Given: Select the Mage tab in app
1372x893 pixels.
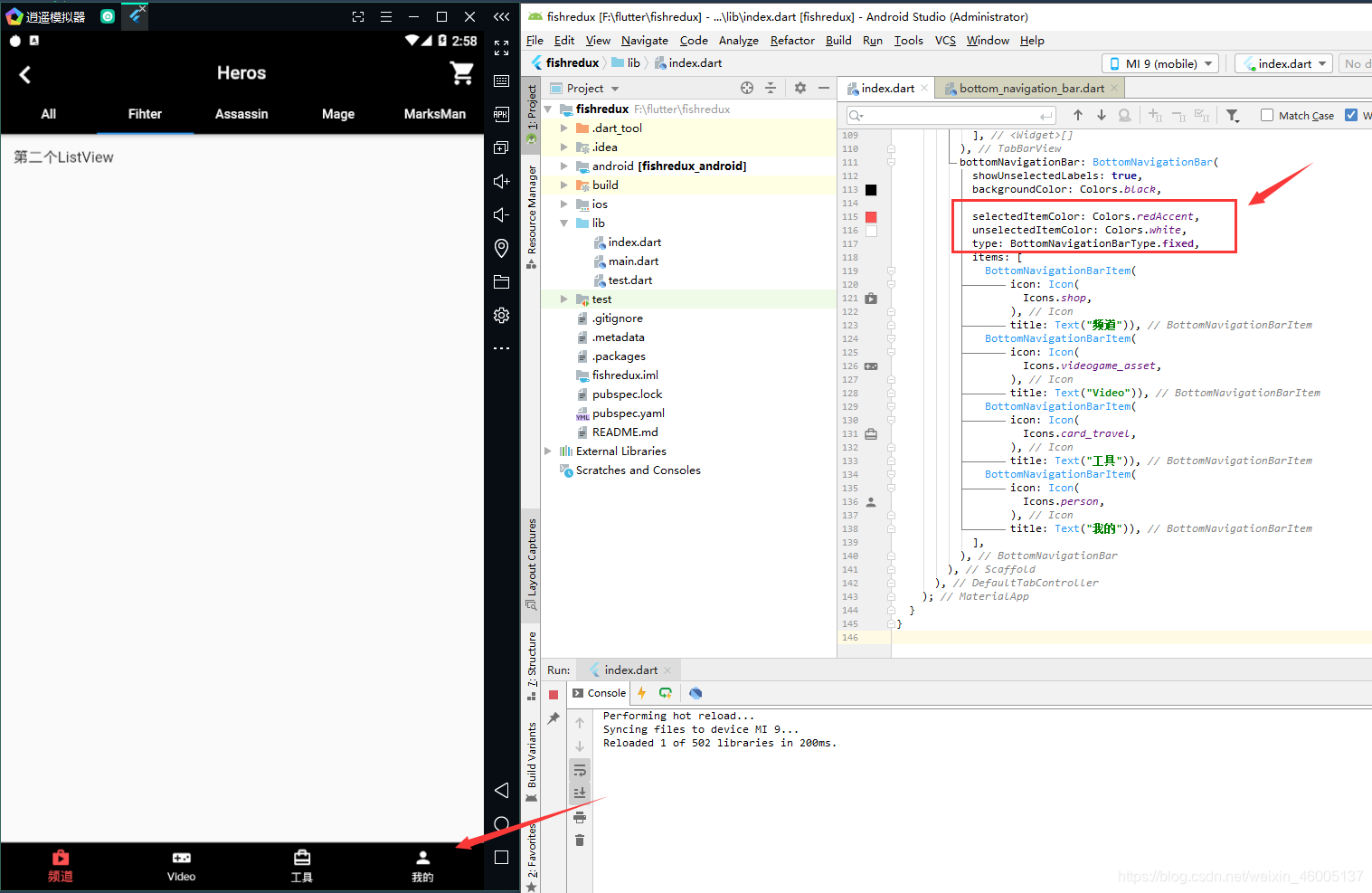Looking at the screenshot, I should tap(338, 114).
